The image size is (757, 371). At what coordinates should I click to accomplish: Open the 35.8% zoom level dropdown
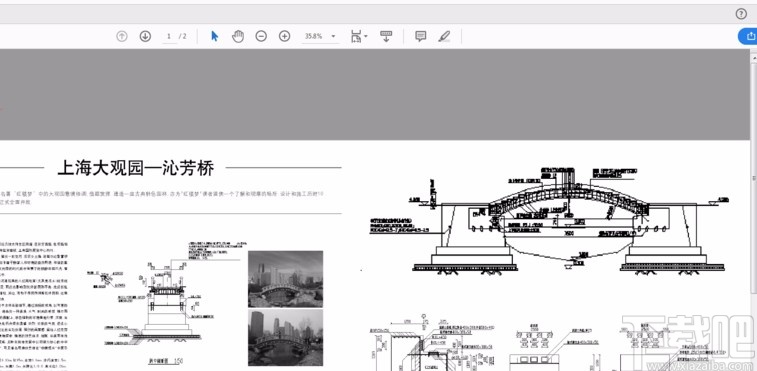[x=320, y=37]
